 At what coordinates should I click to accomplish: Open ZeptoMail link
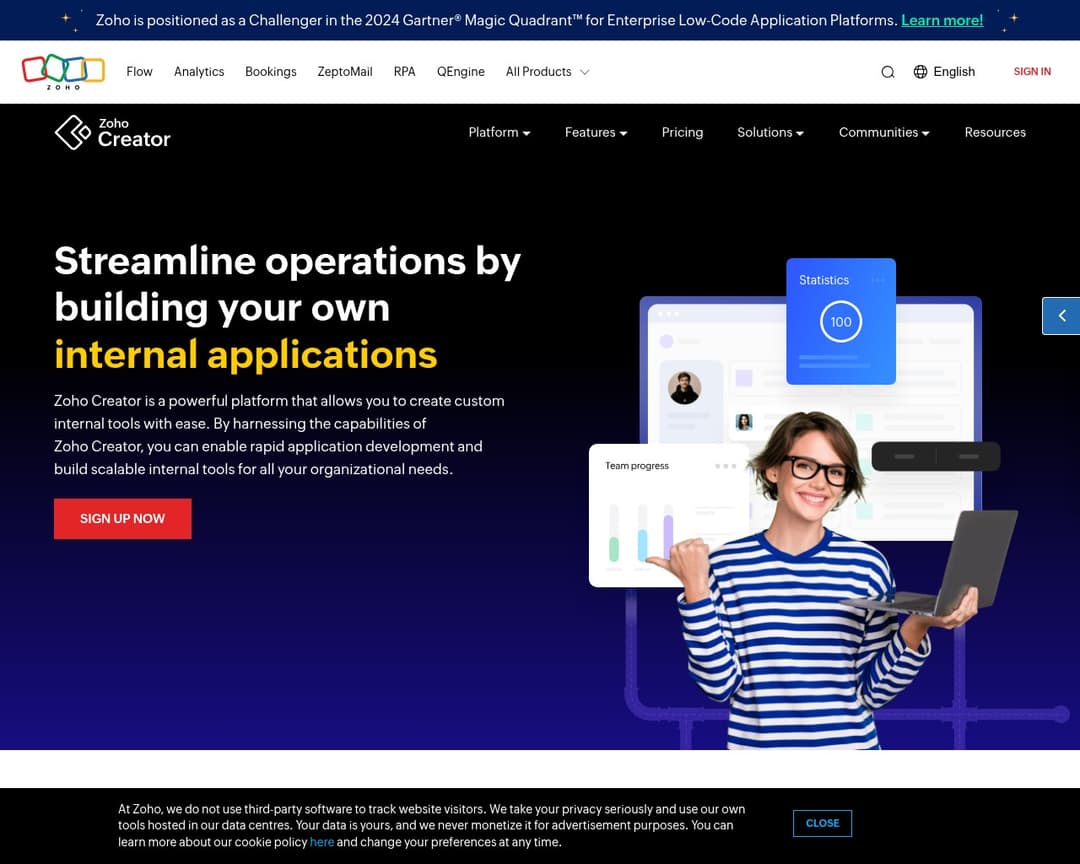(345, 72)
